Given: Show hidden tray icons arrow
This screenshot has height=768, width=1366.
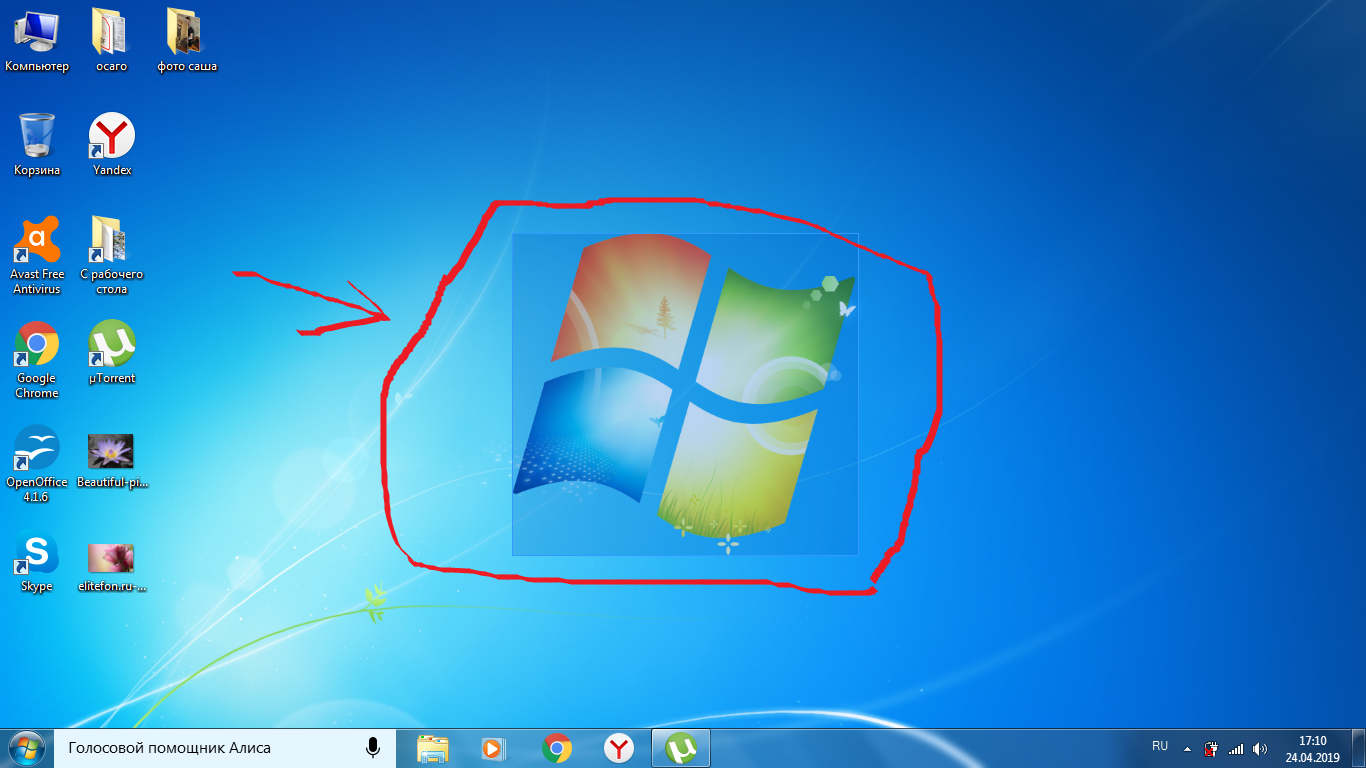Looking at the screenshot, I should click(1187, 748).
